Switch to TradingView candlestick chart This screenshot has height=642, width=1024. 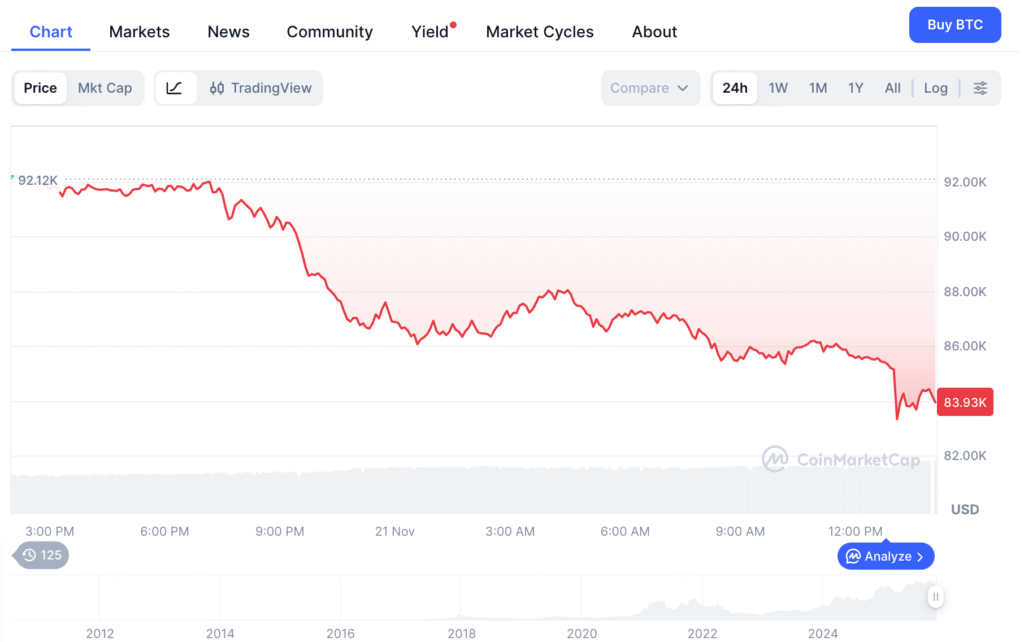(x=261, y=88)
